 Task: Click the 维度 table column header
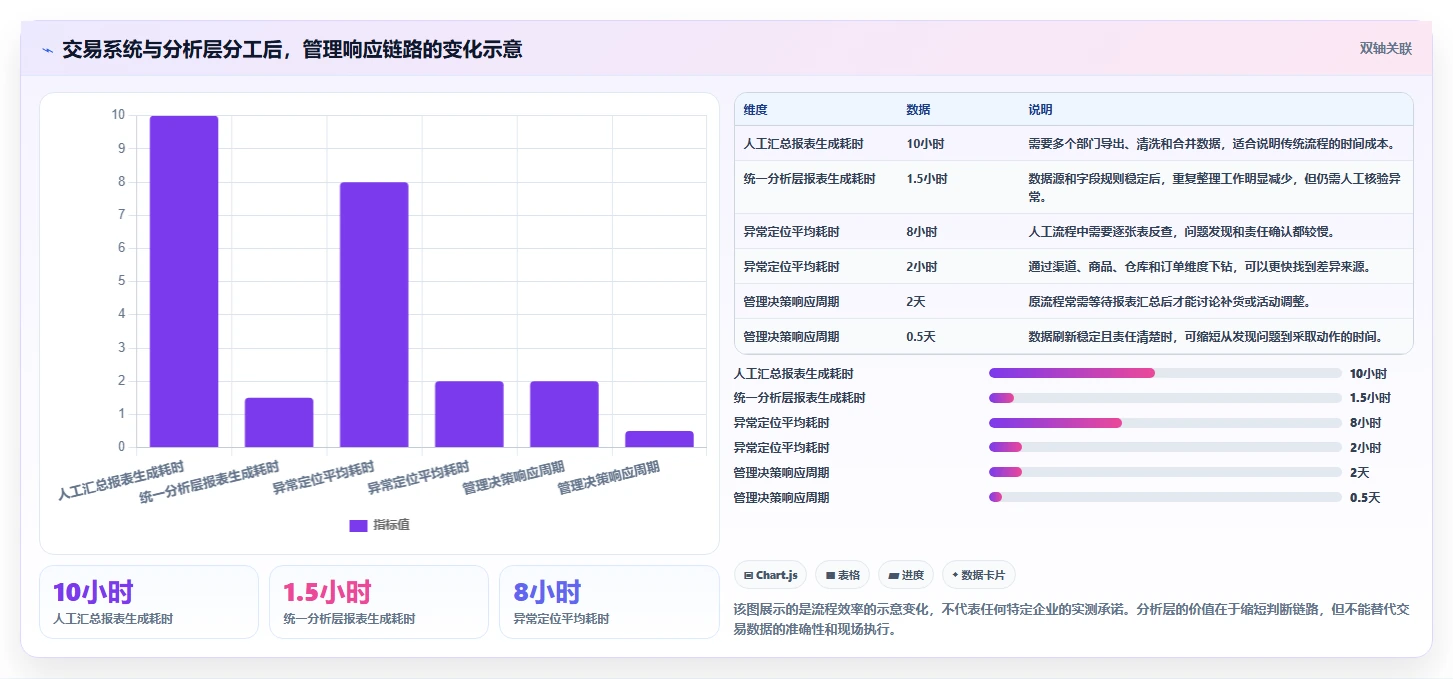pyautogui.click(x=755, y=109)
